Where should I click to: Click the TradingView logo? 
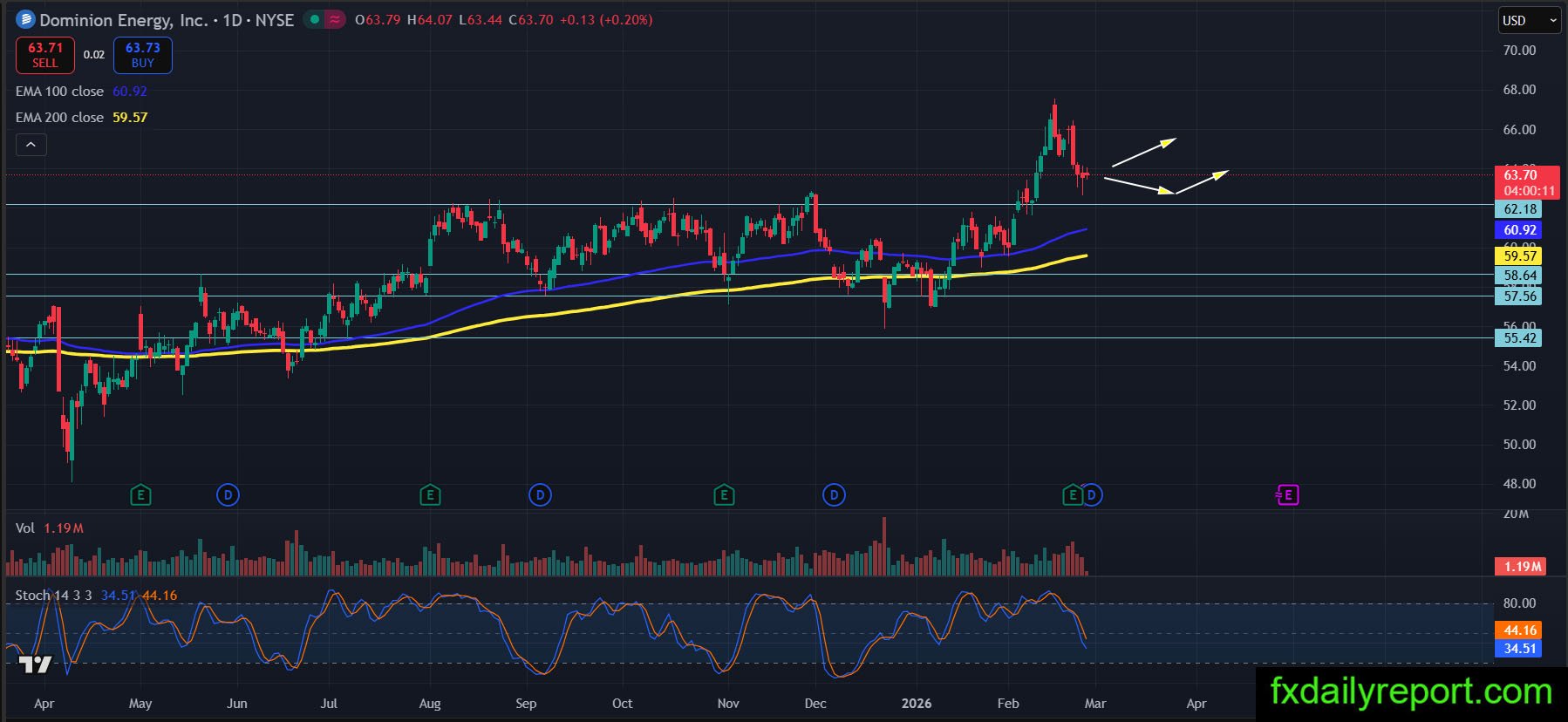(x=36, y=664)
